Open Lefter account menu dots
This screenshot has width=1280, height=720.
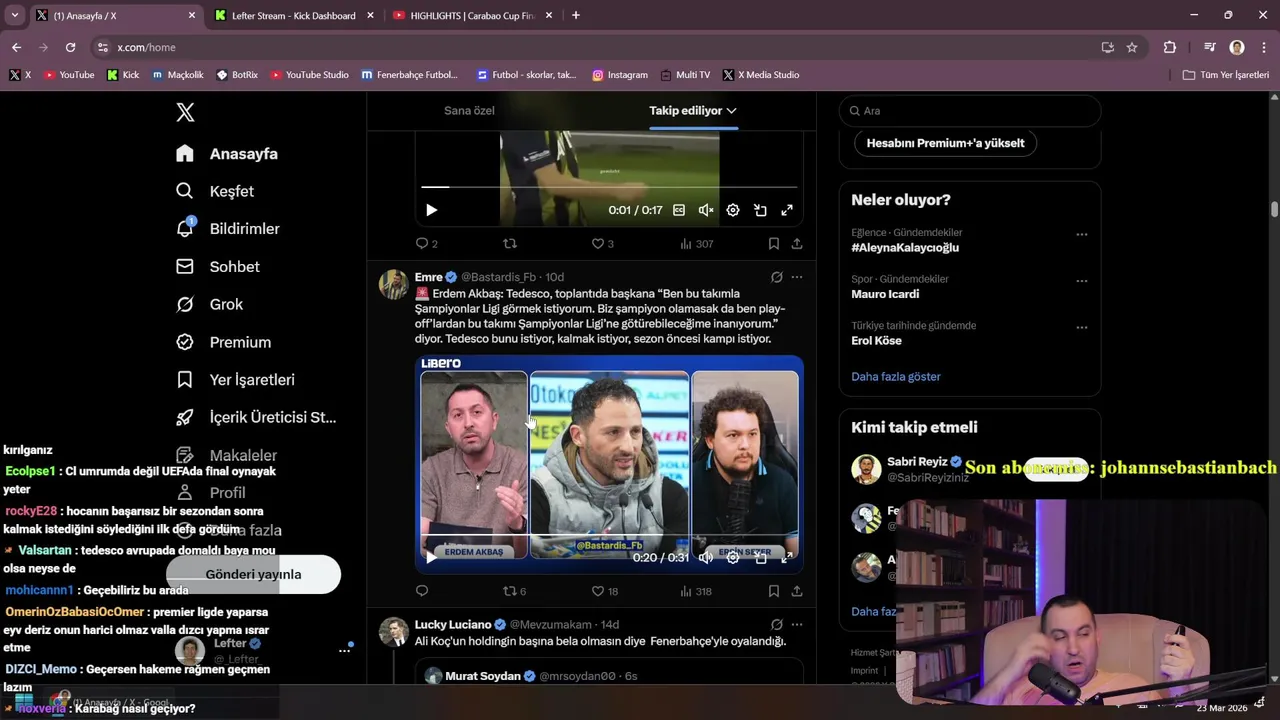click(344, 650)
